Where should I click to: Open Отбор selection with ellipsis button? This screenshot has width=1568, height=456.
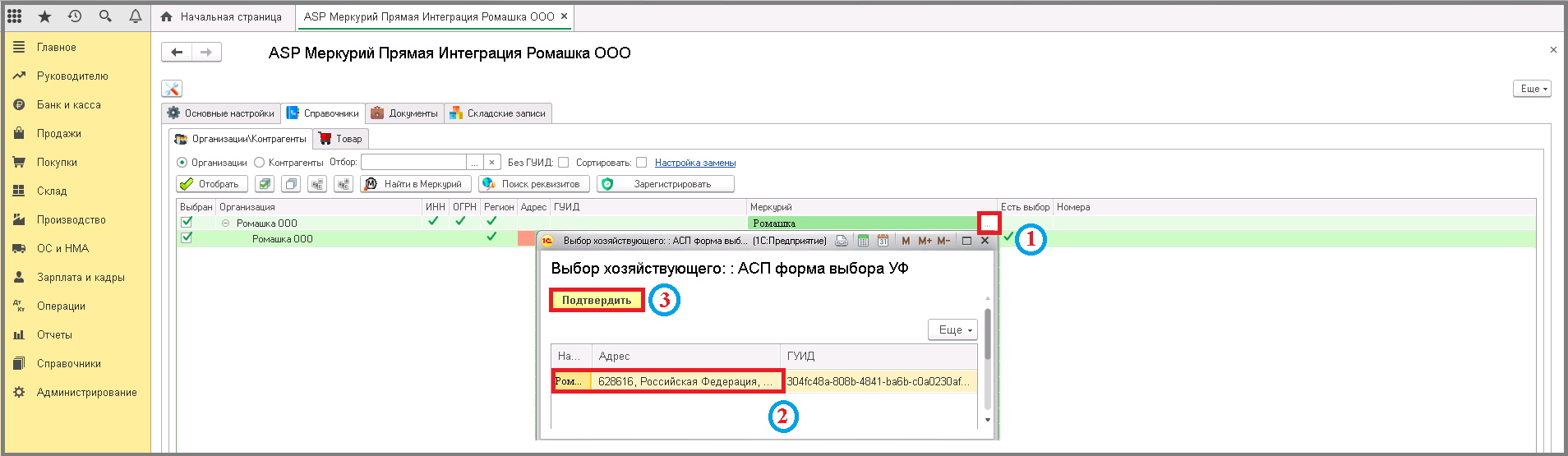[474, 163]
